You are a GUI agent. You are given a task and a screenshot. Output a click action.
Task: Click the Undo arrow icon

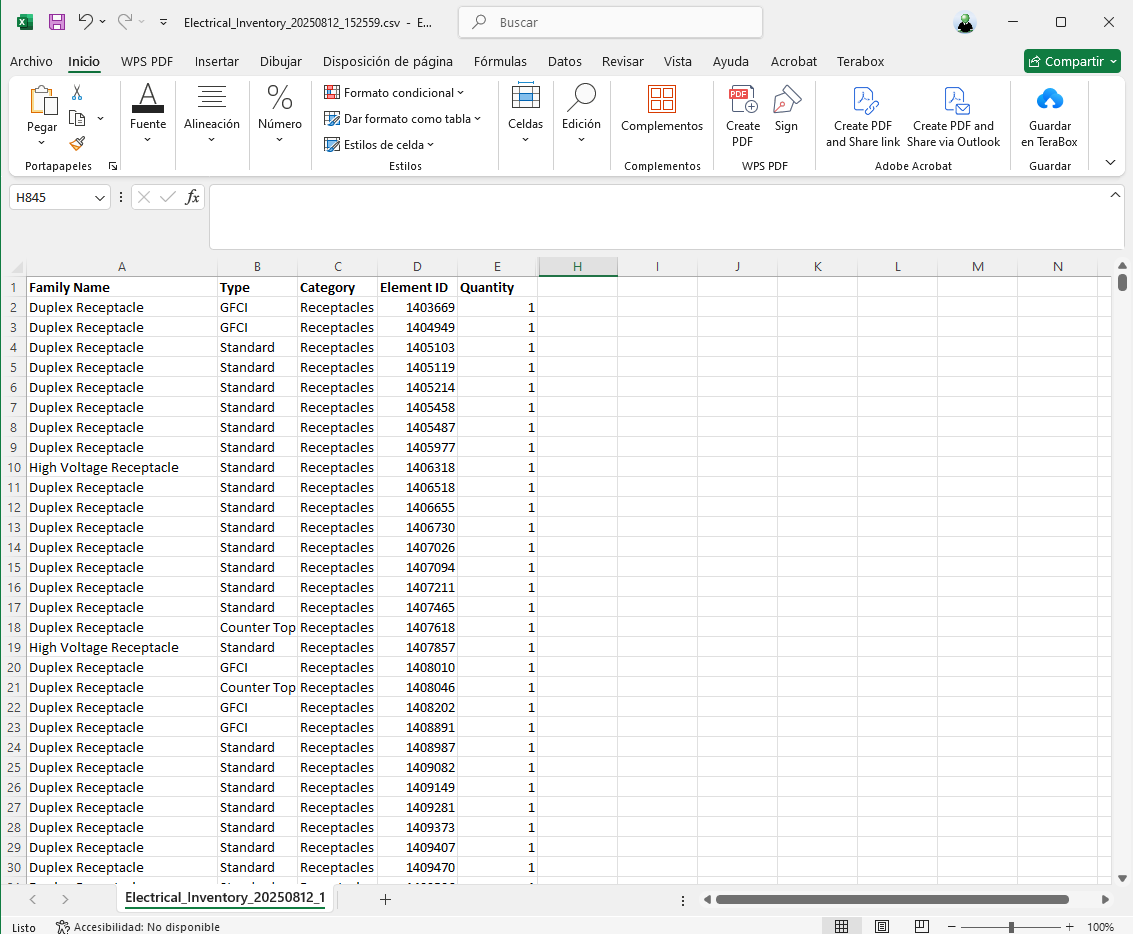tap(86, 21)
